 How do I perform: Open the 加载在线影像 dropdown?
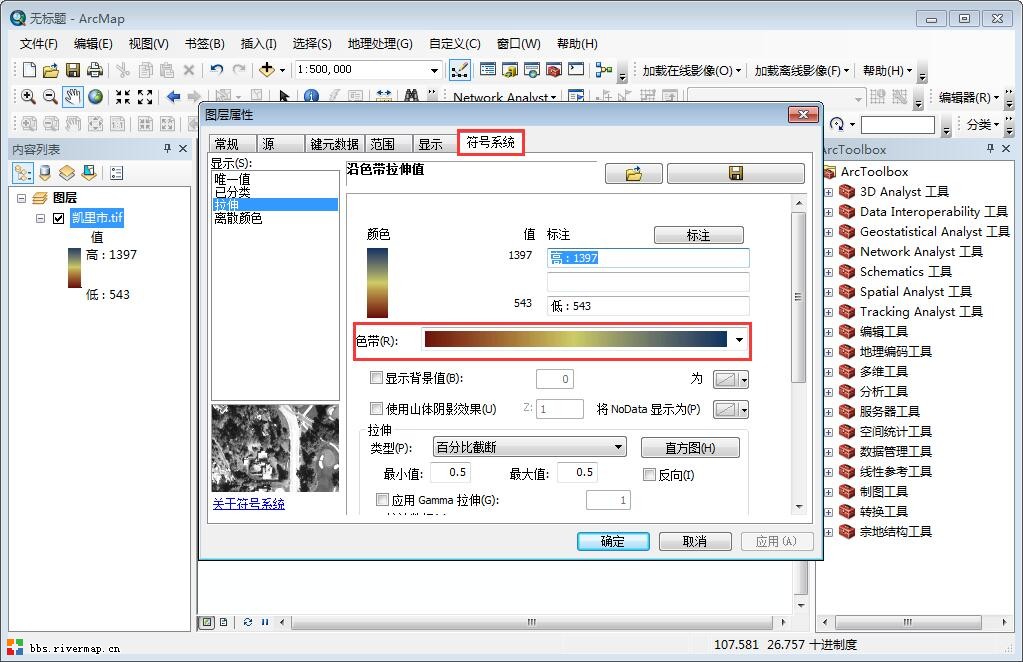pyautogui.click(x=692, y=70)
